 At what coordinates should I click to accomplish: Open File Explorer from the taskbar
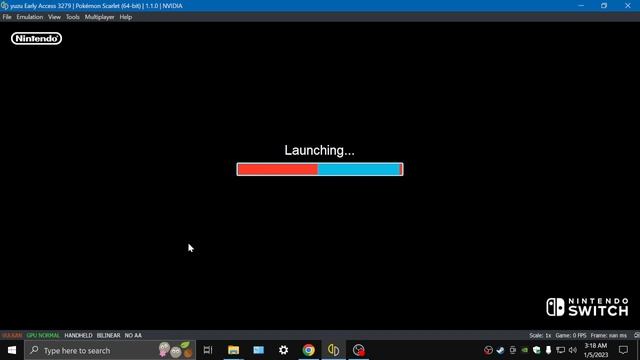point(233,350)
